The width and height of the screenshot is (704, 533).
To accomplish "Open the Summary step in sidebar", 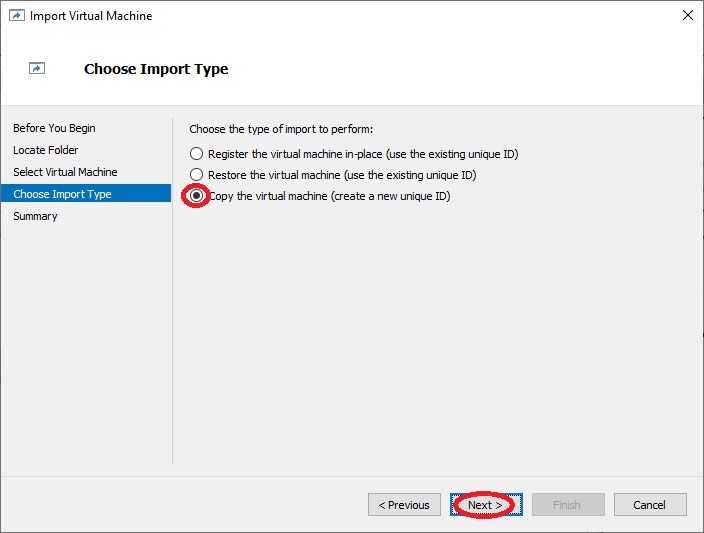I will [35, 216].
